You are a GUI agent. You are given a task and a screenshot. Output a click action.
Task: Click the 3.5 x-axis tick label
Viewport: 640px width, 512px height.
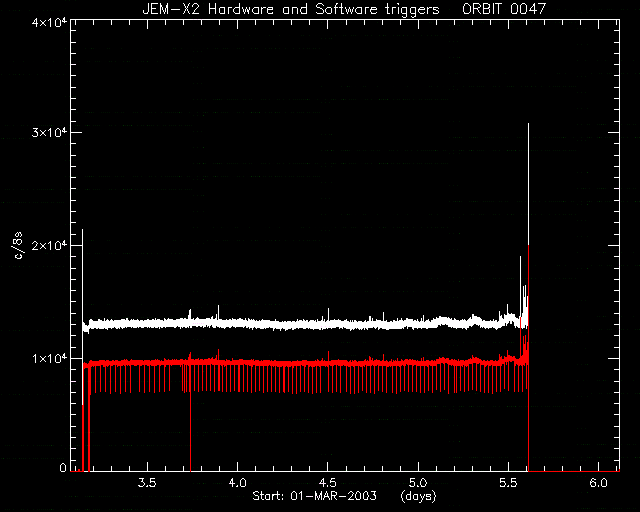tap(147, 483)
